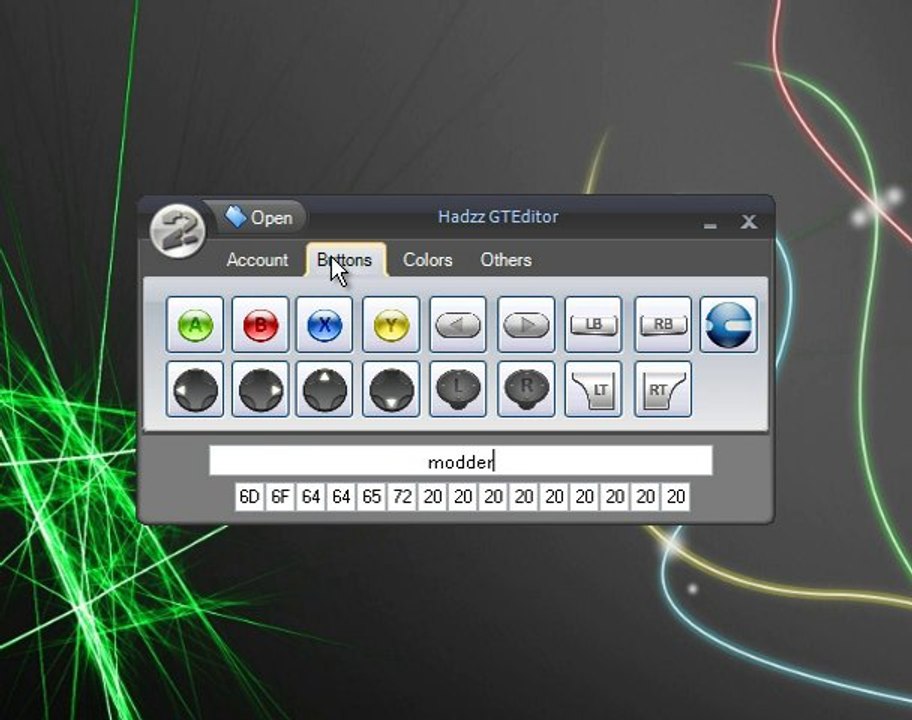Close the Hadzz GTEditor window
This screenshot has height=720, width=912.
pyautogui.click(x=749, y=222)
